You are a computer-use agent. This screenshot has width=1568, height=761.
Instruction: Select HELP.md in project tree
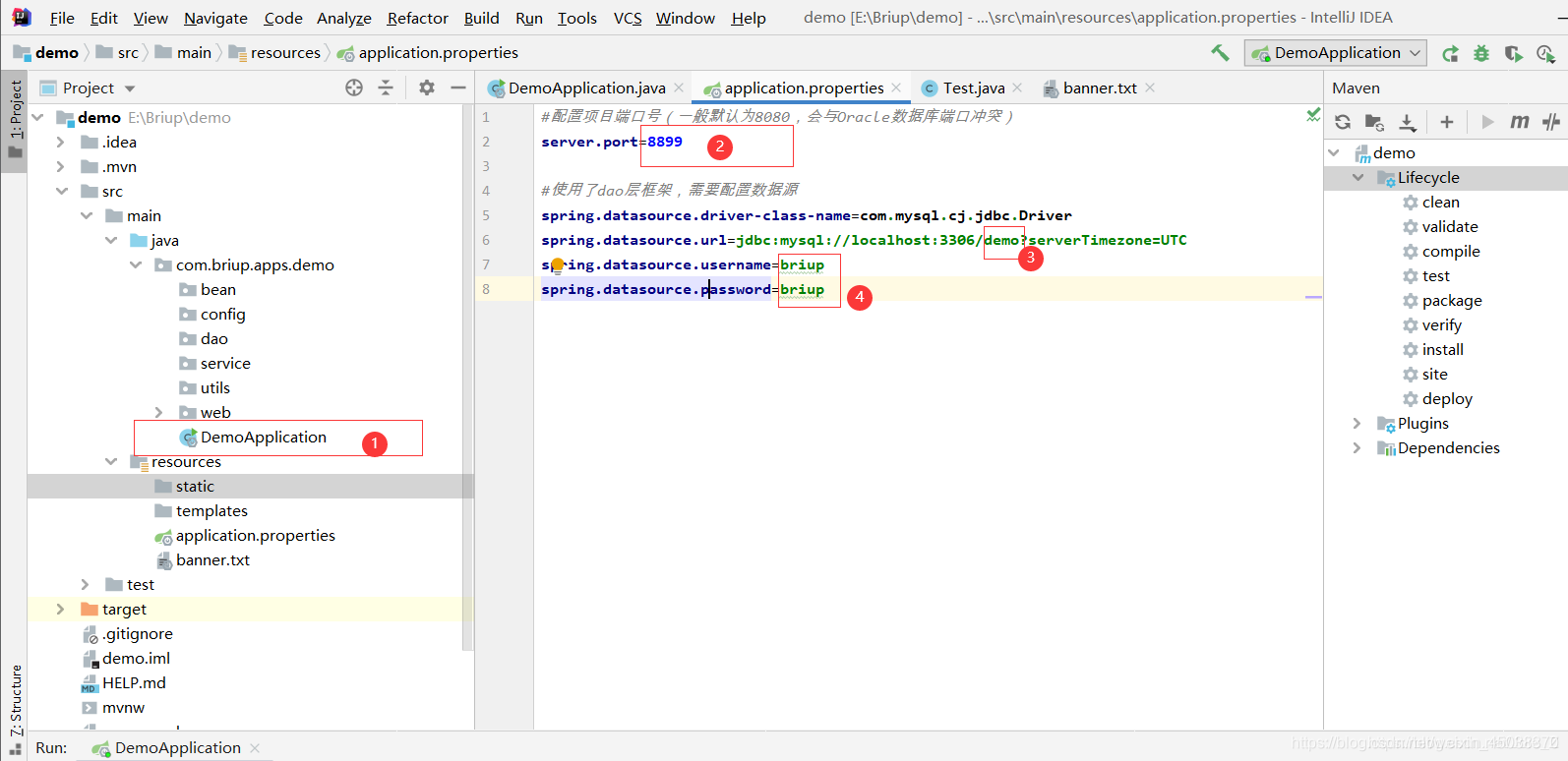pyautogui.click(x=134, y=682)
